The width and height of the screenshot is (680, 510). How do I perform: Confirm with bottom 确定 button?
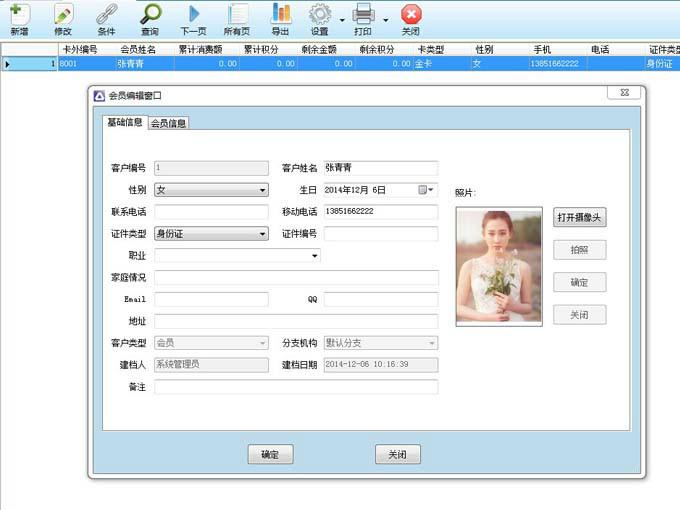270,454
